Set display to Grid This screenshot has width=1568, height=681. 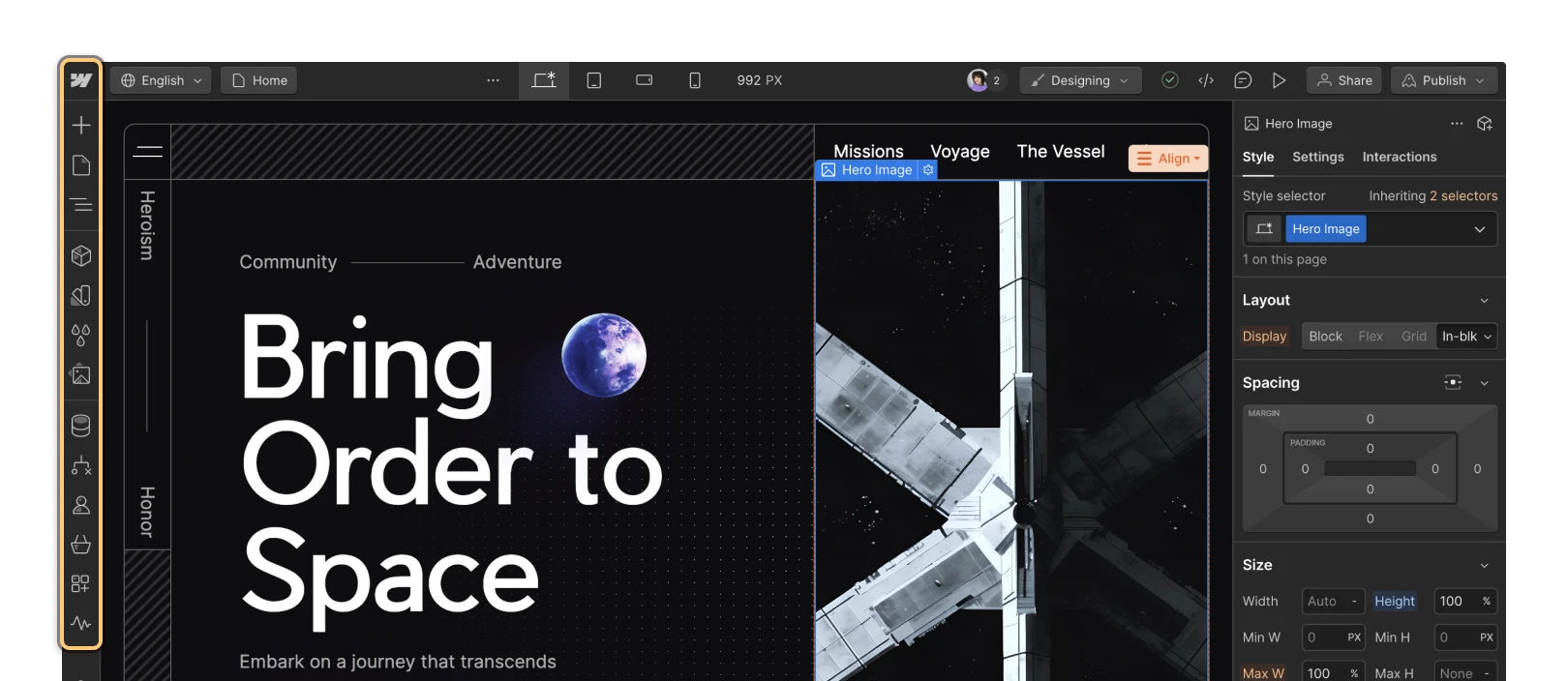1414,336
